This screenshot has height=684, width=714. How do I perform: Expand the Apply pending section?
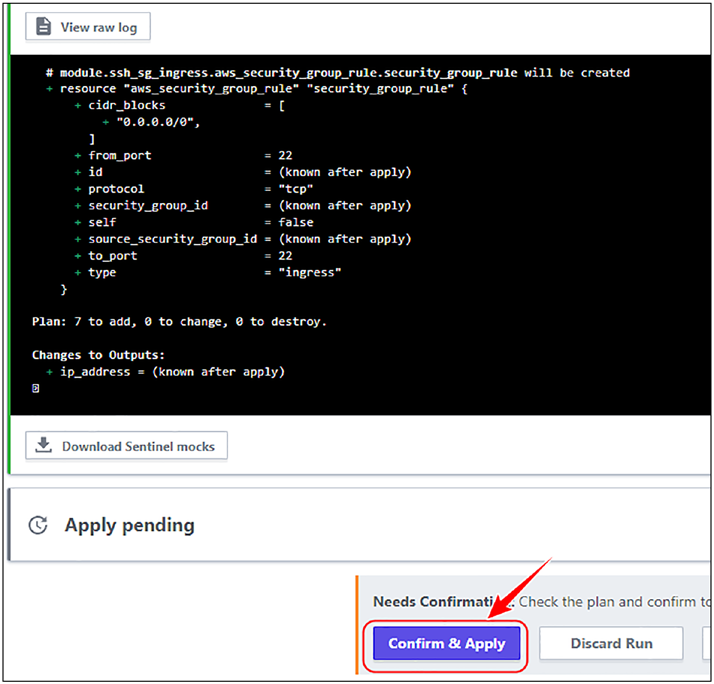pyautogui.click(x=359, y=525)
